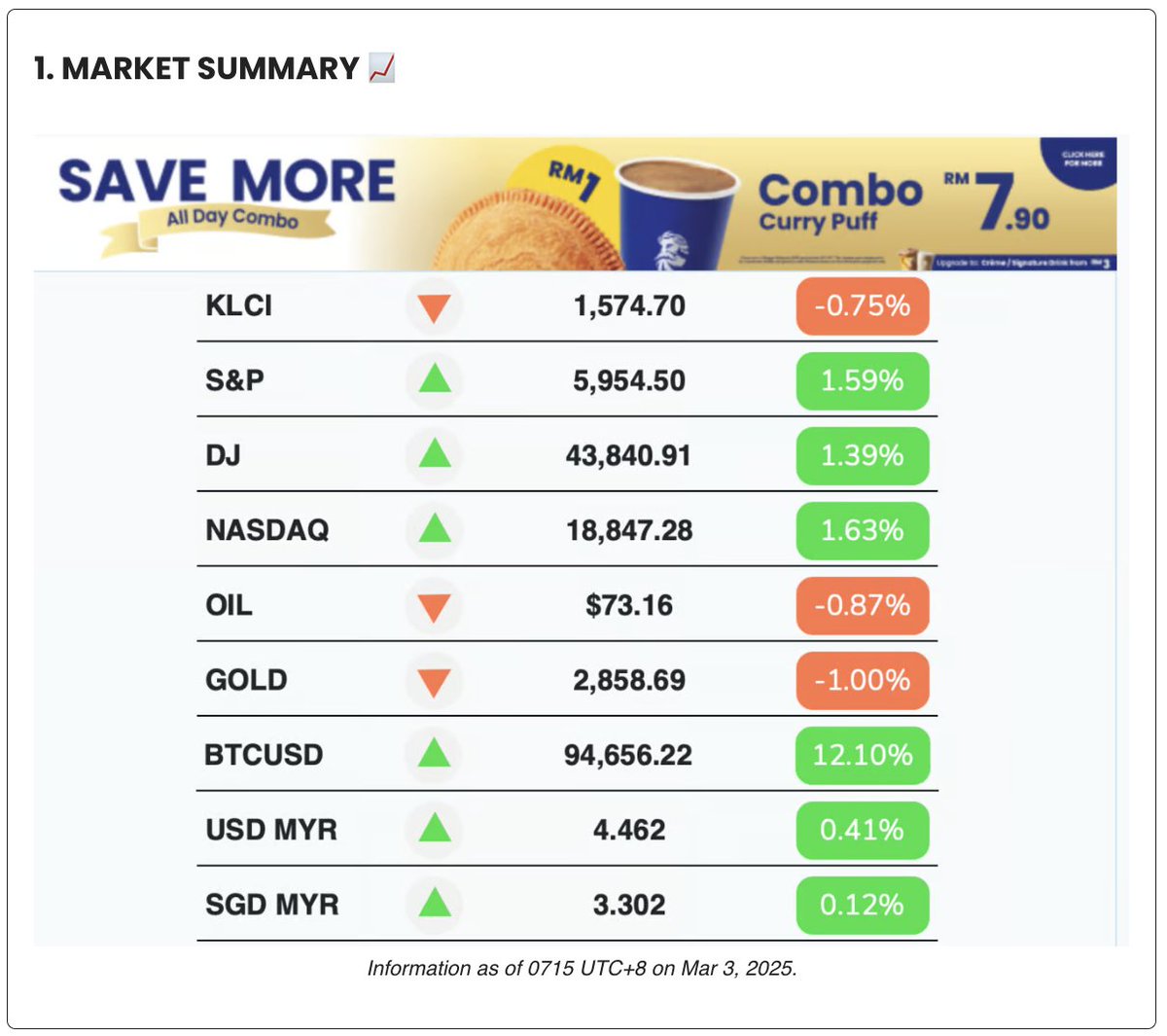1167x1036 pixels.
Task: Click the green up arrow for SGD MYR
Action: (435, 903)
